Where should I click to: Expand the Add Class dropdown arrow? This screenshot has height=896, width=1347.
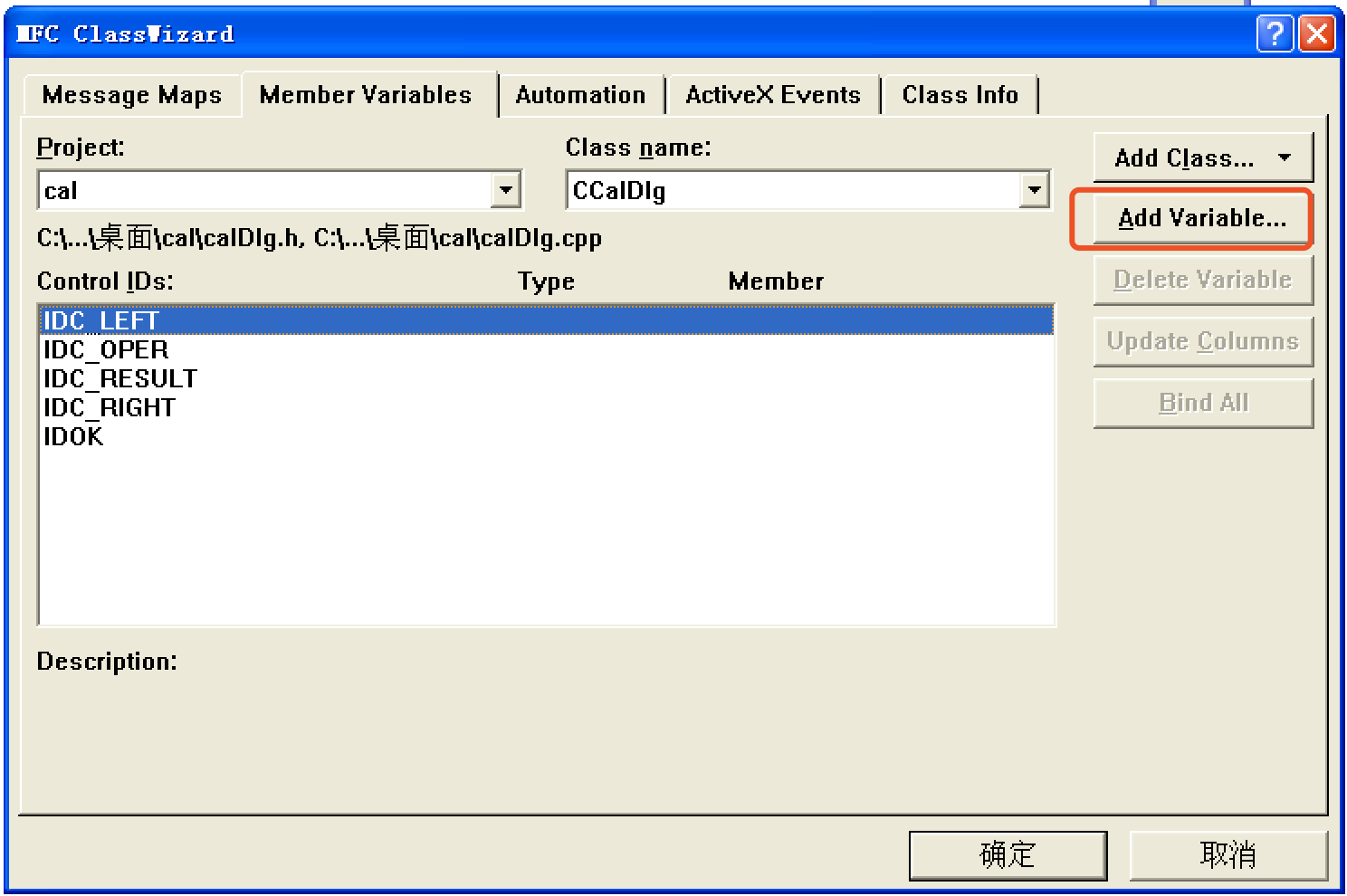click(x=1285, y=157)
